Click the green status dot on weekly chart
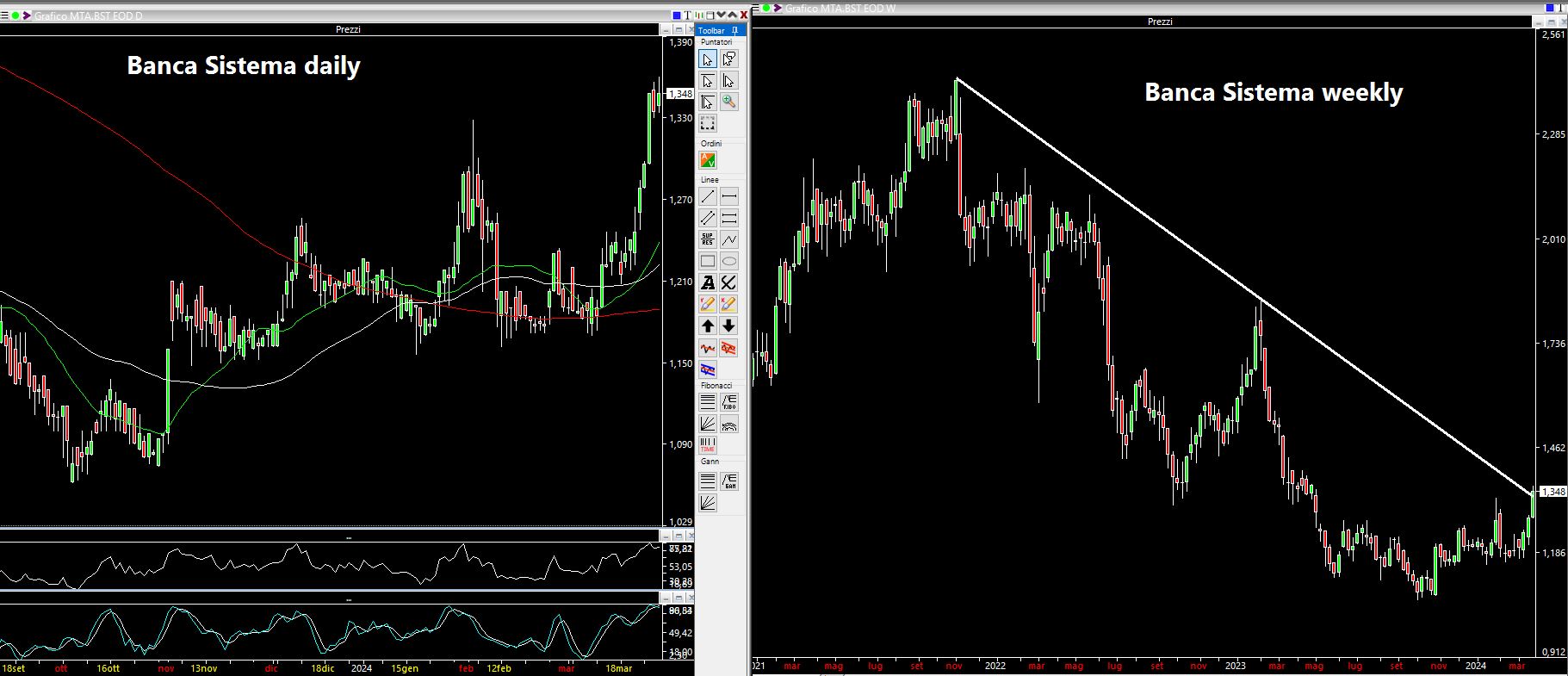This screenshot has height=676, width=1568. click(765, 8)
